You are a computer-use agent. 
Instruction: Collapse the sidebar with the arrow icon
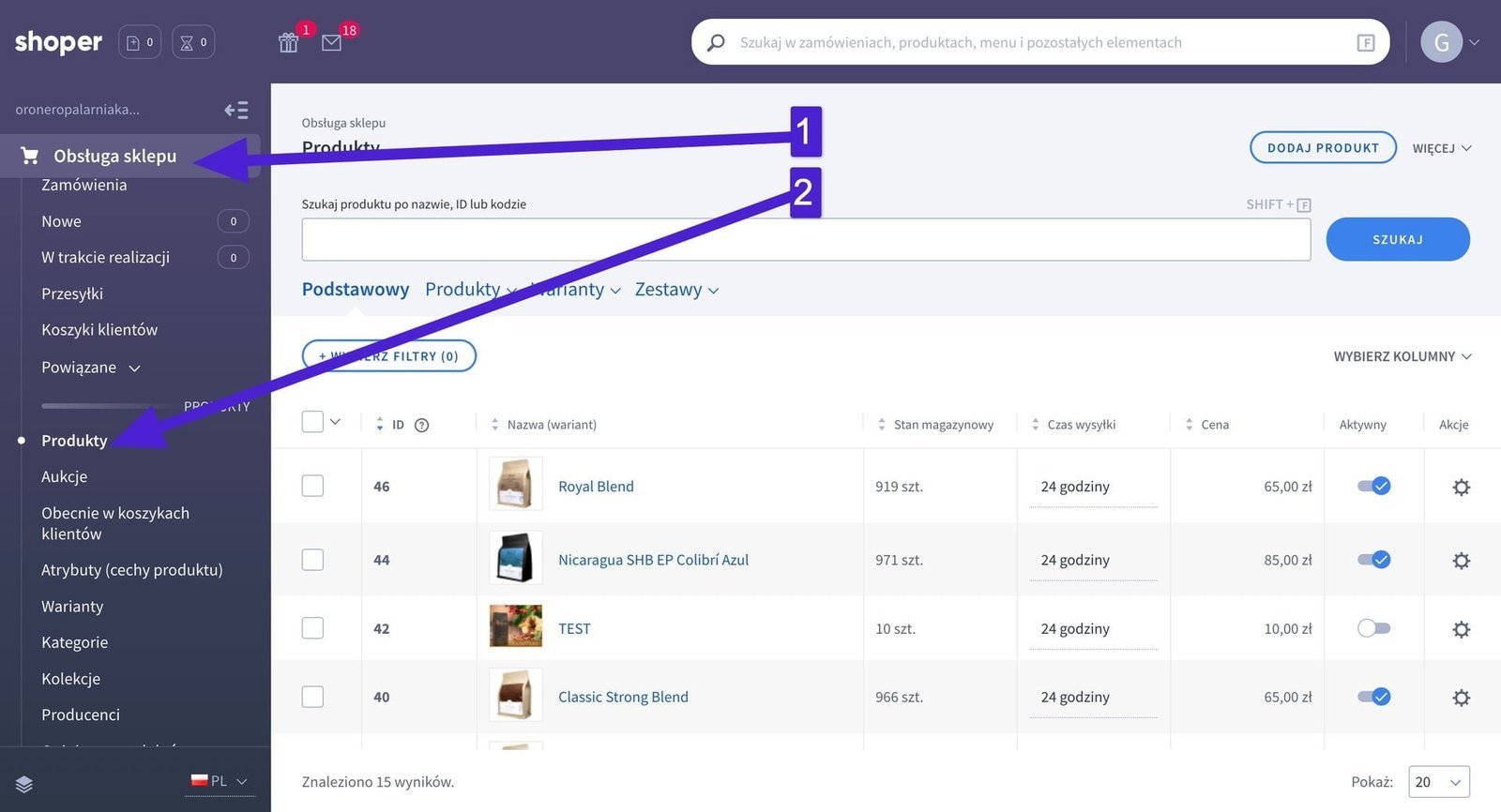pyautogui.click(x=236, y=111)
